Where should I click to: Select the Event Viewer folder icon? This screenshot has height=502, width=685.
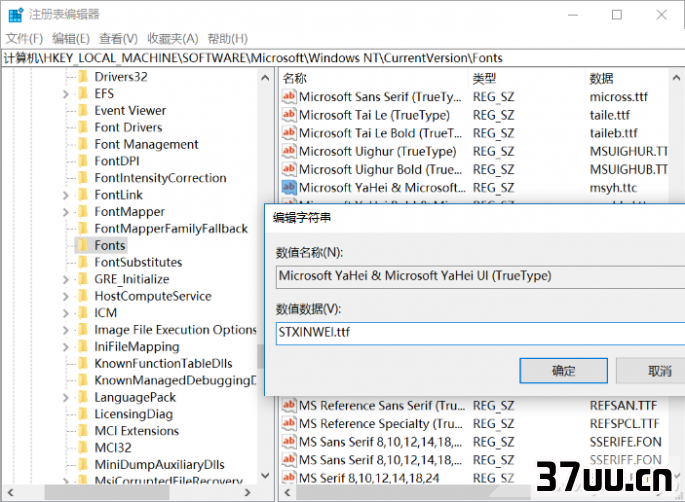point(83,111)
